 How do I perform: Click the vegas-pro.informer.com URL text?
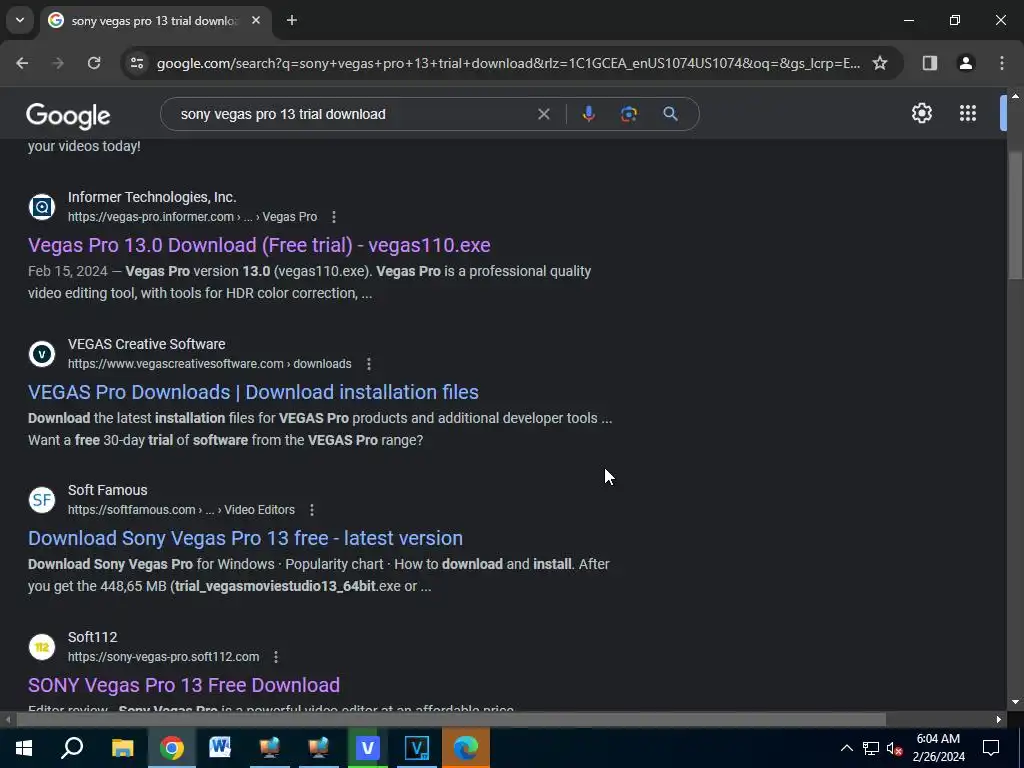coord(192,217)
